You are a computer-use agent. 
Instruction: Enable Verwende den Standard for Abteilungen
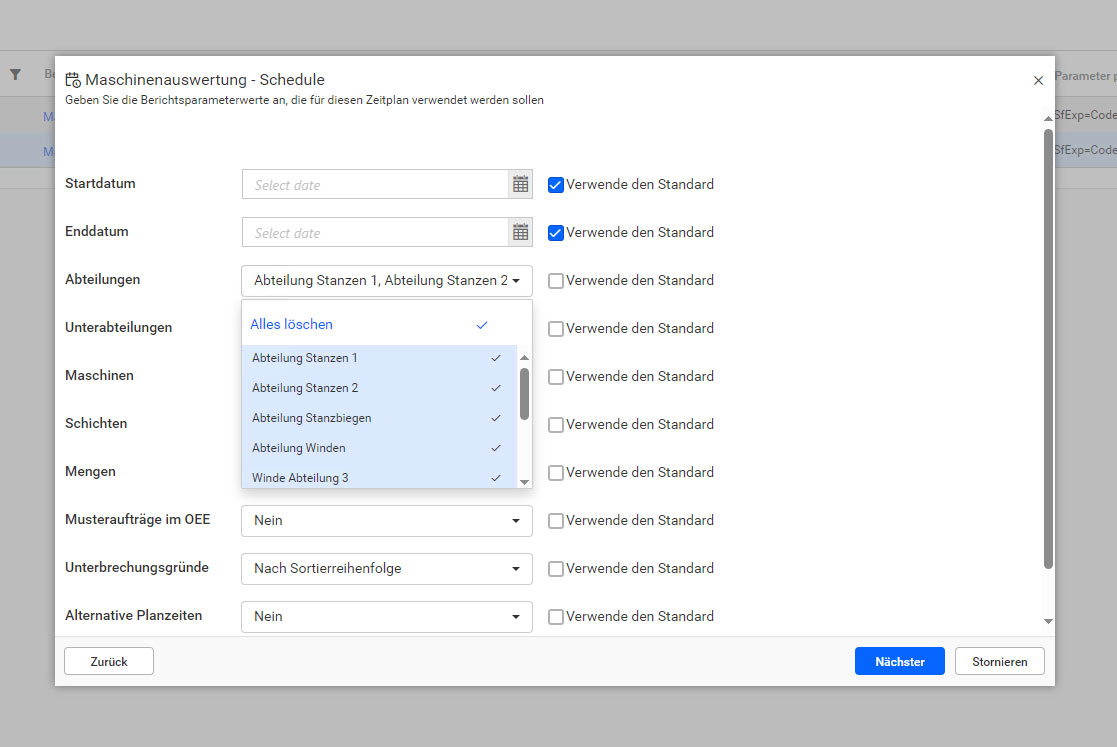click(556, 280)
